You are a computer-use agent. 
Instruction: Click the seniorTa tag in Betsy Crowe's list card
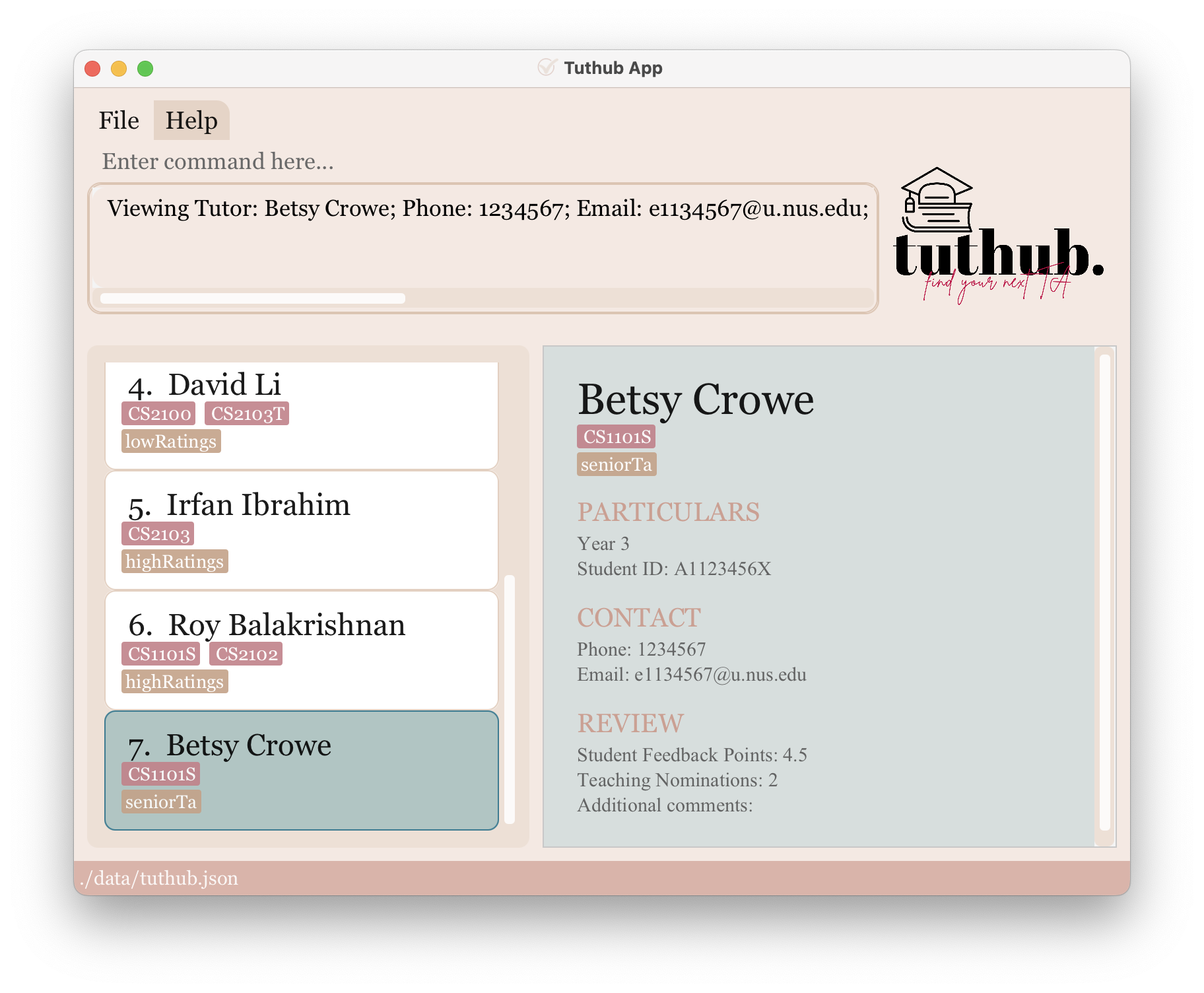(x=161, y=802)
